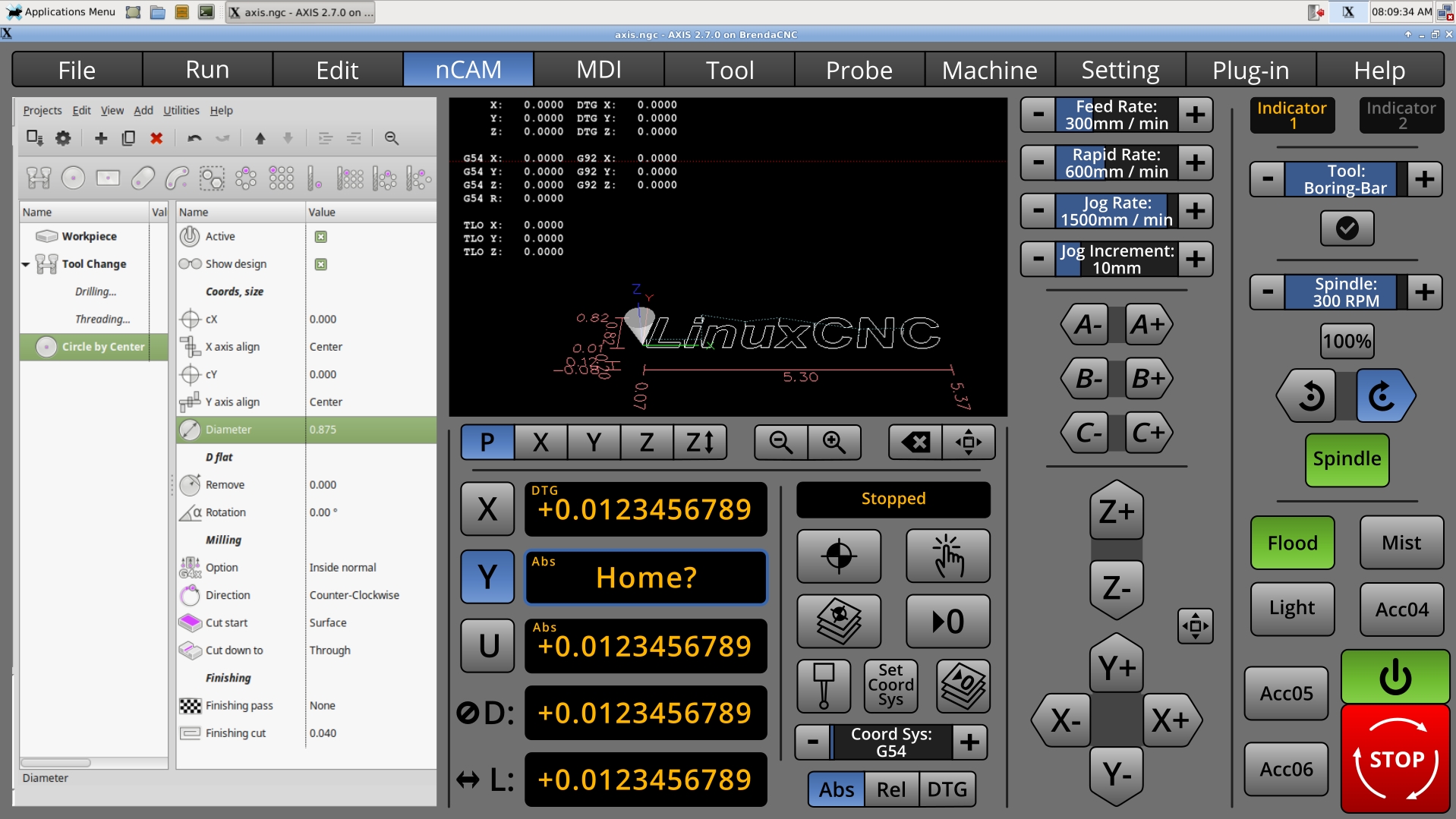Move selected item up in tree
Image resolution: width=1456 pixels, height=819 pixels.
click(x=260, y=138)
